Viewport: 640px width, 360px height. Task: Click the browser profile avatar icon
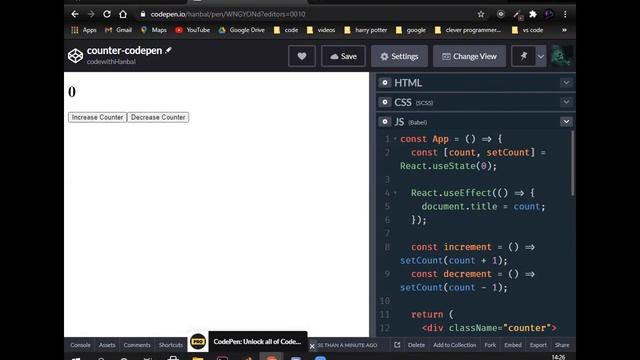click(x=549, y=14)
